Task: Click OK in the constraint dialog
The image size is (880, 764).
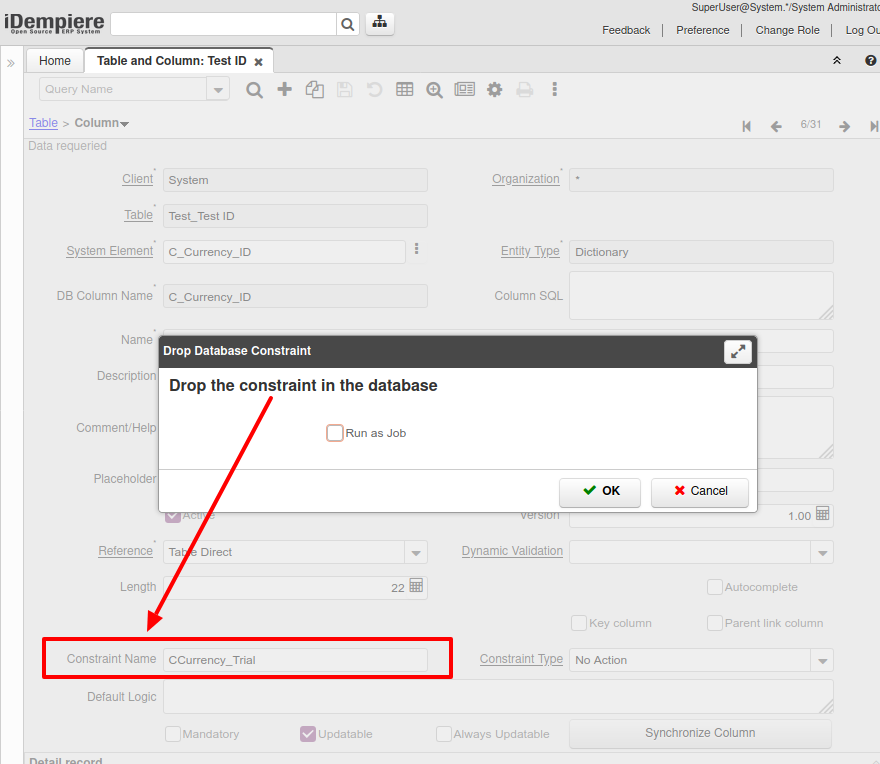Action: (600, 491)
